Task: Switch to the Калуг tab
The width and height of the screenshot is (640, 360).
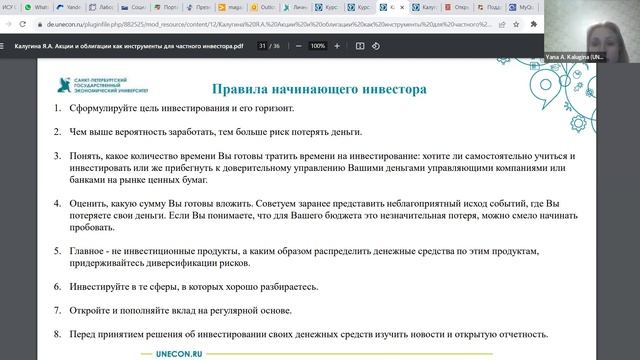Action: click(x=424, y=7)
